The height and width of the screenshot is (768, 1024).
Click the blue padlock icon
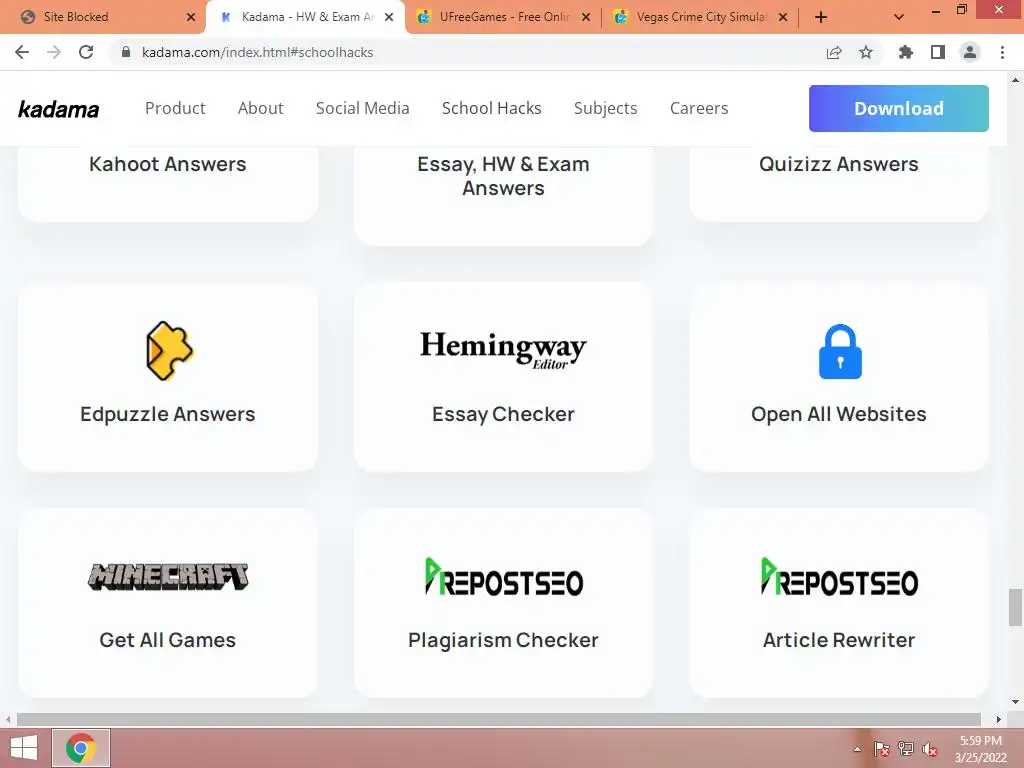coord(840,351)
